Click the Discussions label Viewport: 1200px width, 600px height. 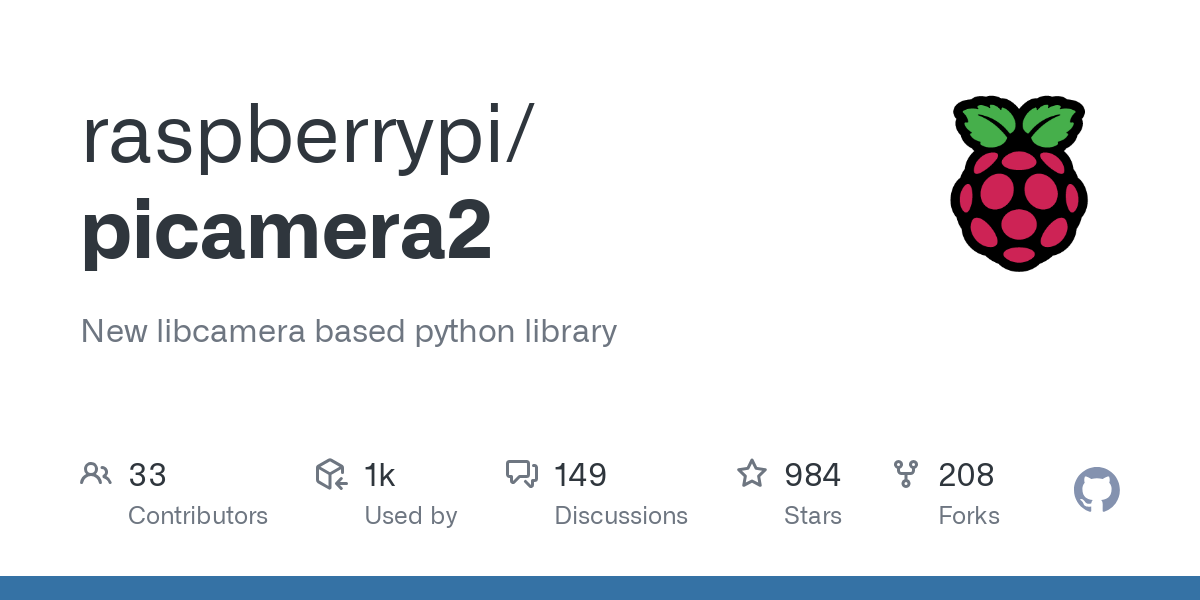[x=621, y=516]
